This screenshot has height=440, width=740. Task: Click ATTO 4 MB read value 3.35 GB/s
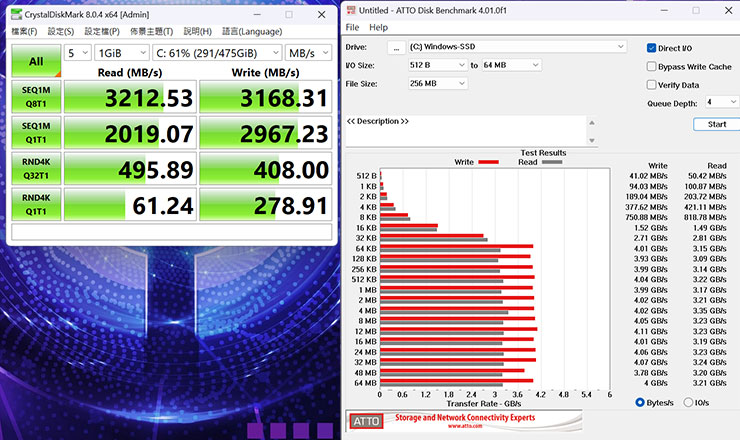coord(710,311)
